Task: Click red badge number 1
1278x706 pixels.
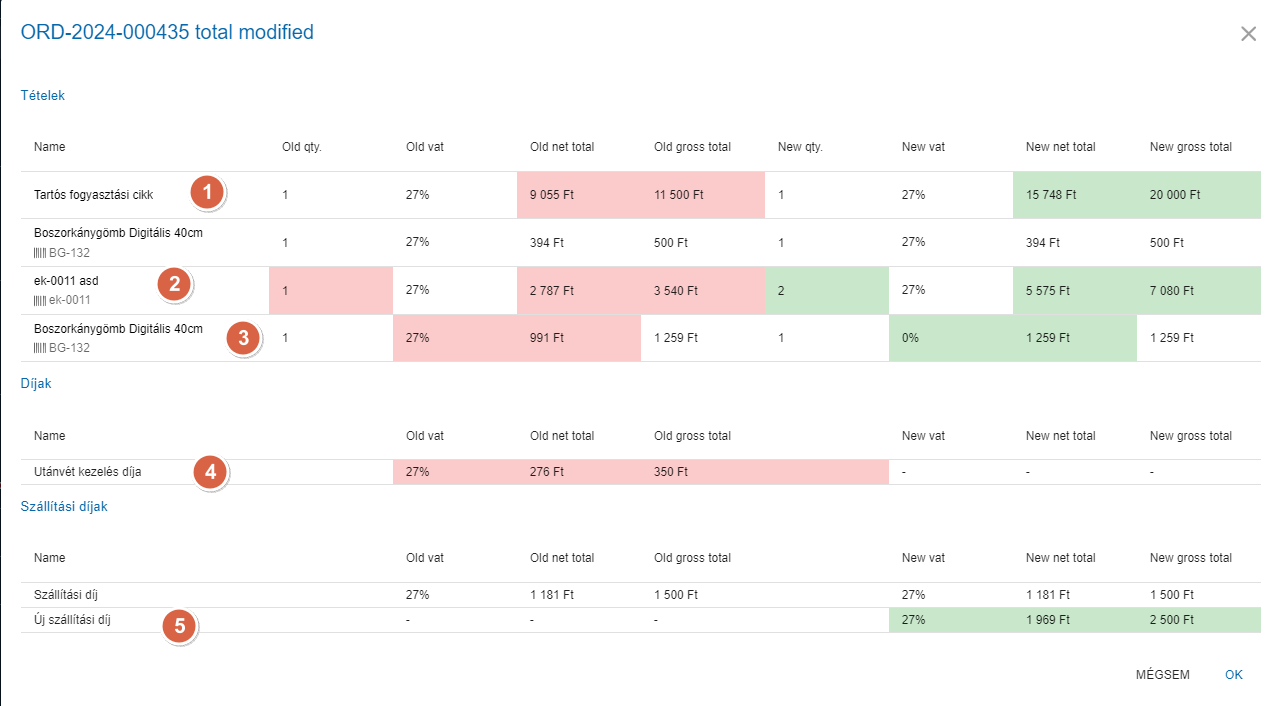Action: click(x=206, y=192)
